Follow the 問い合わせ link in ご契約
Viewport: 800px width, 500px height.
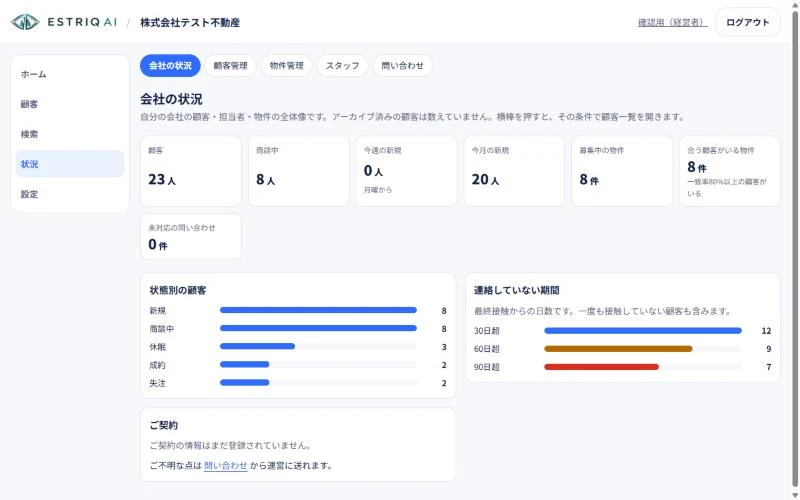(226, 465)
